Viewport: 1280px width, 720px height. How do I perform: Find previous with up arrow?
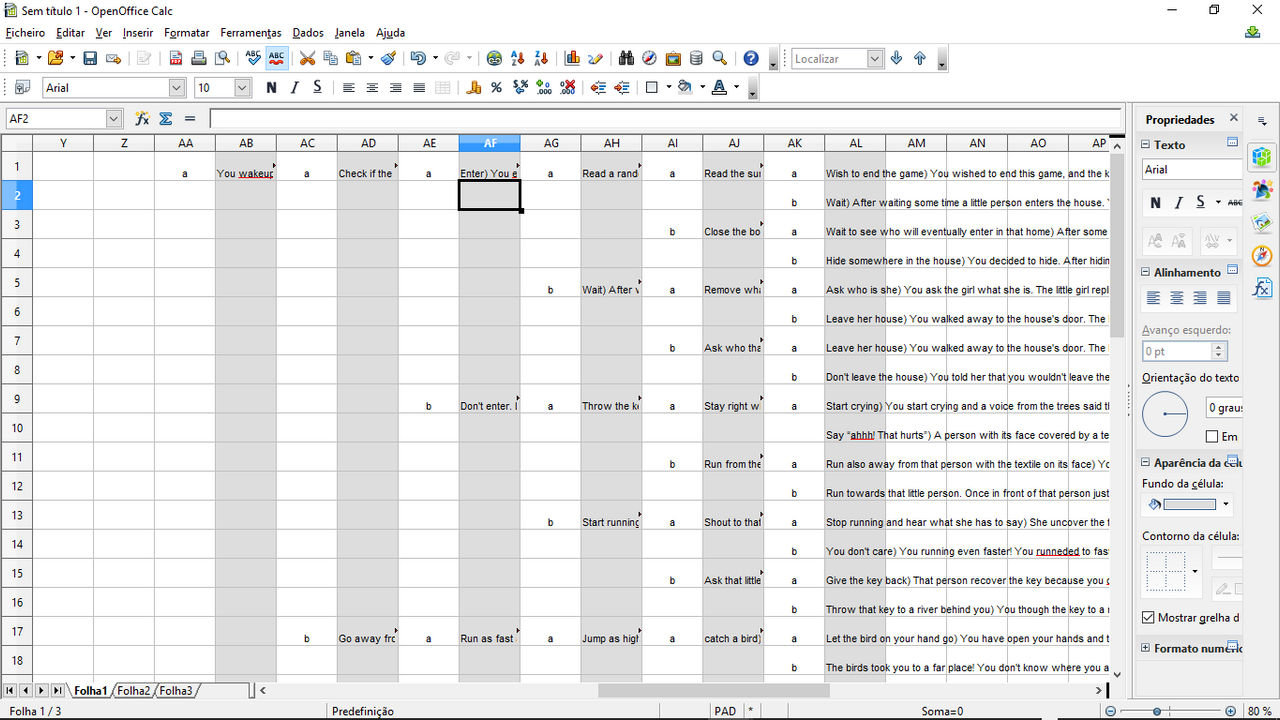(x=920, y=59)
